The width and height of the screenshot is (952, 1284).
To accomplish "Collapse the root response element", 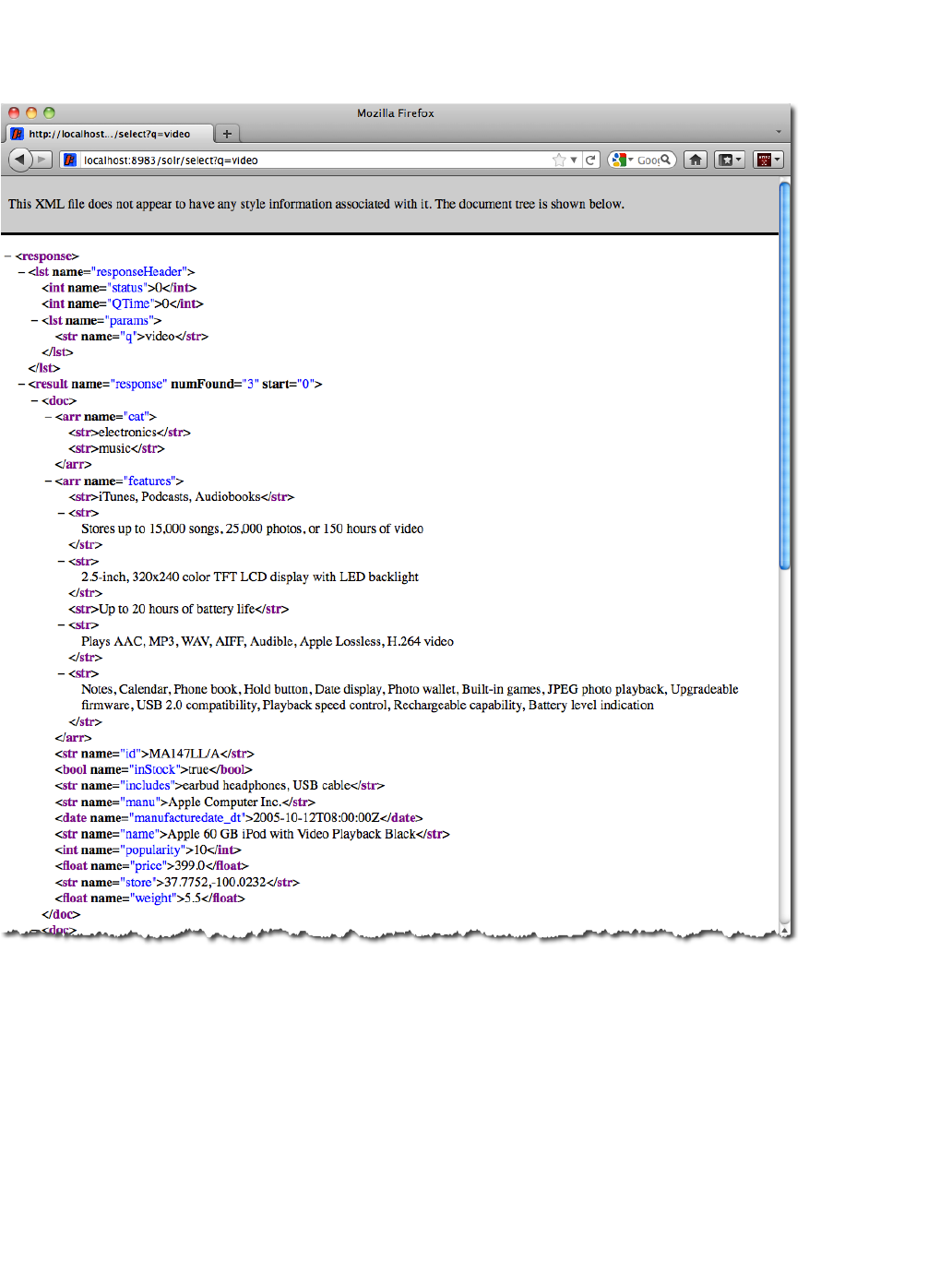I will click(7, 256).
